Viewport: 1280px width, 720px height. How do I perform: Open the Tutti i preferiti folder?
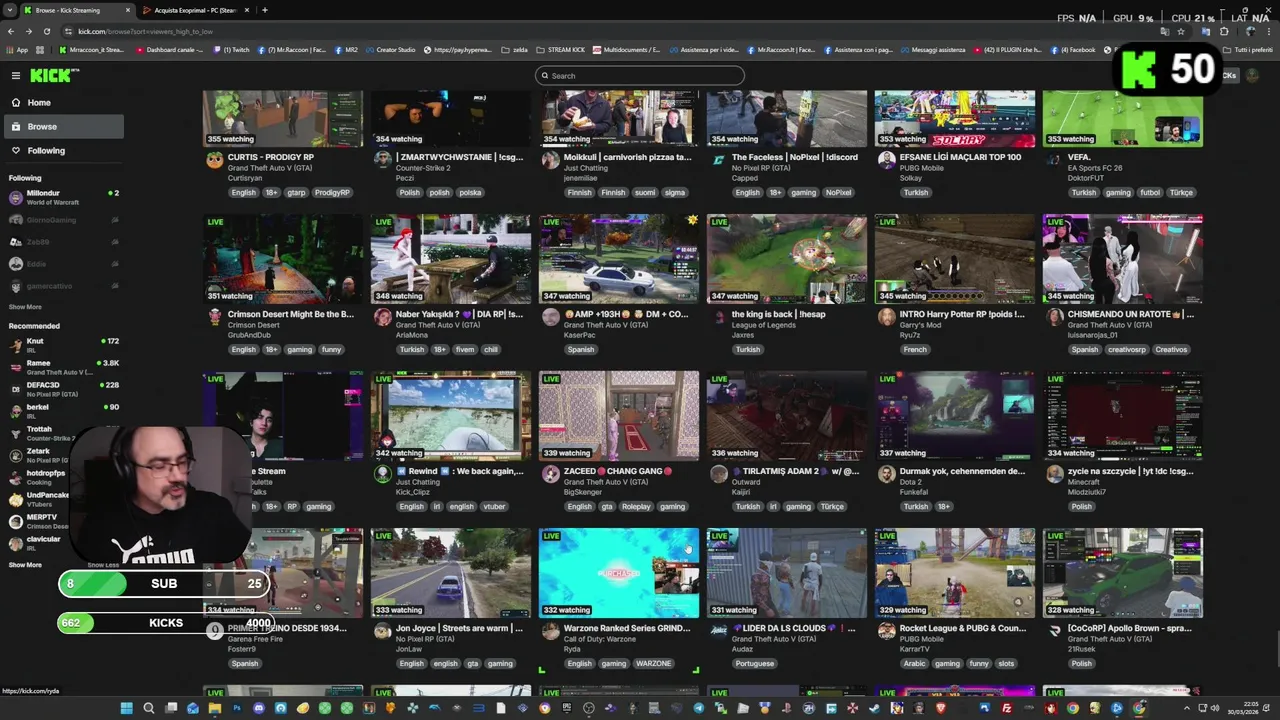tap(1248, 50)
